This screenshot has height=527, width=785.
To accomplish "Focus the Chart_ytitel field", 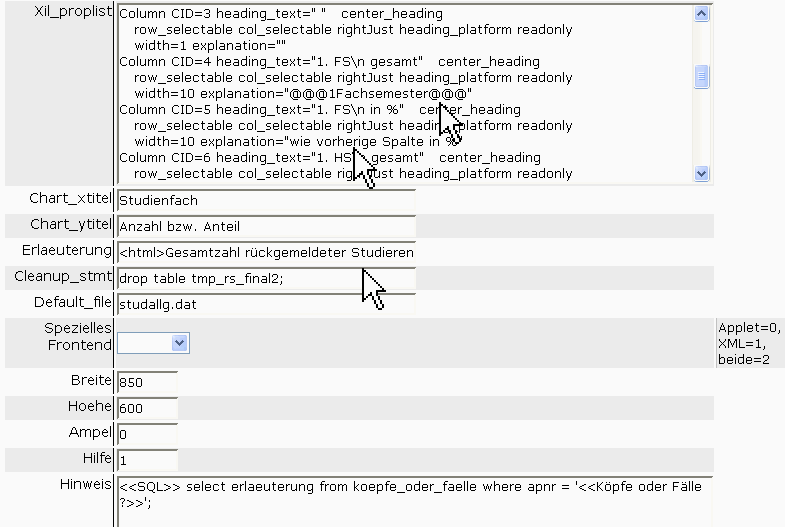I will (x=265, y=226).
